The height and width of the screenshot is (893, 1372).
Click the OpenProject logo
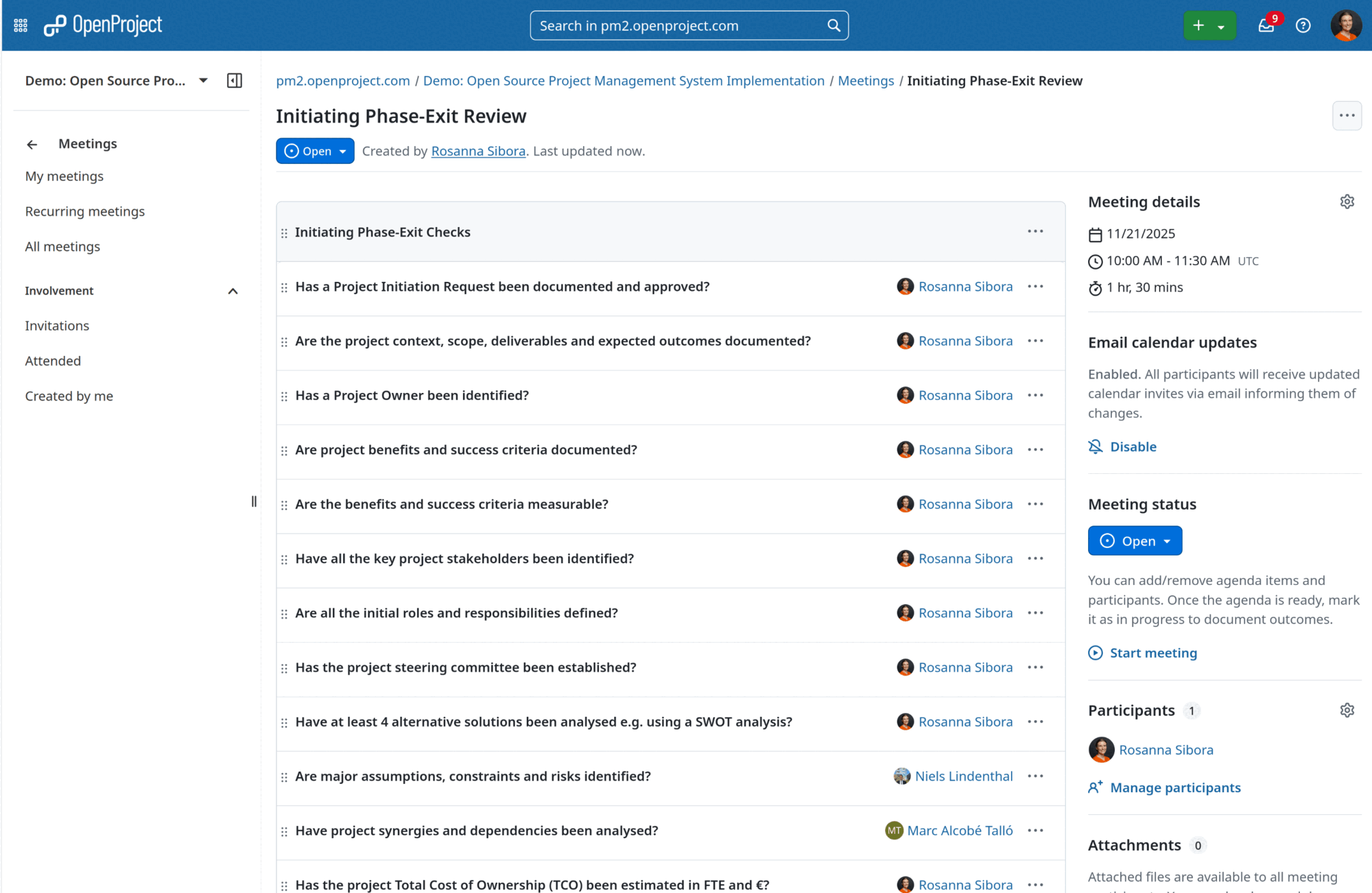pos(103,25)
